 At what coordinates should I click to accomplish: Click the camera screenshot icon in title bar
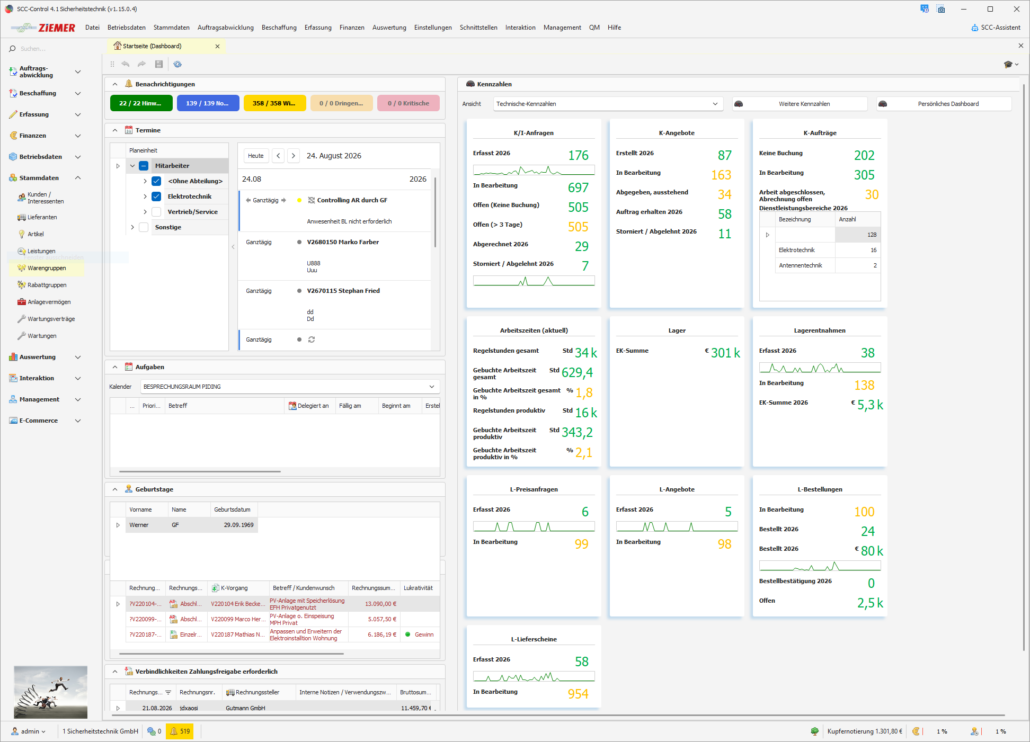(x=941, y=9)
